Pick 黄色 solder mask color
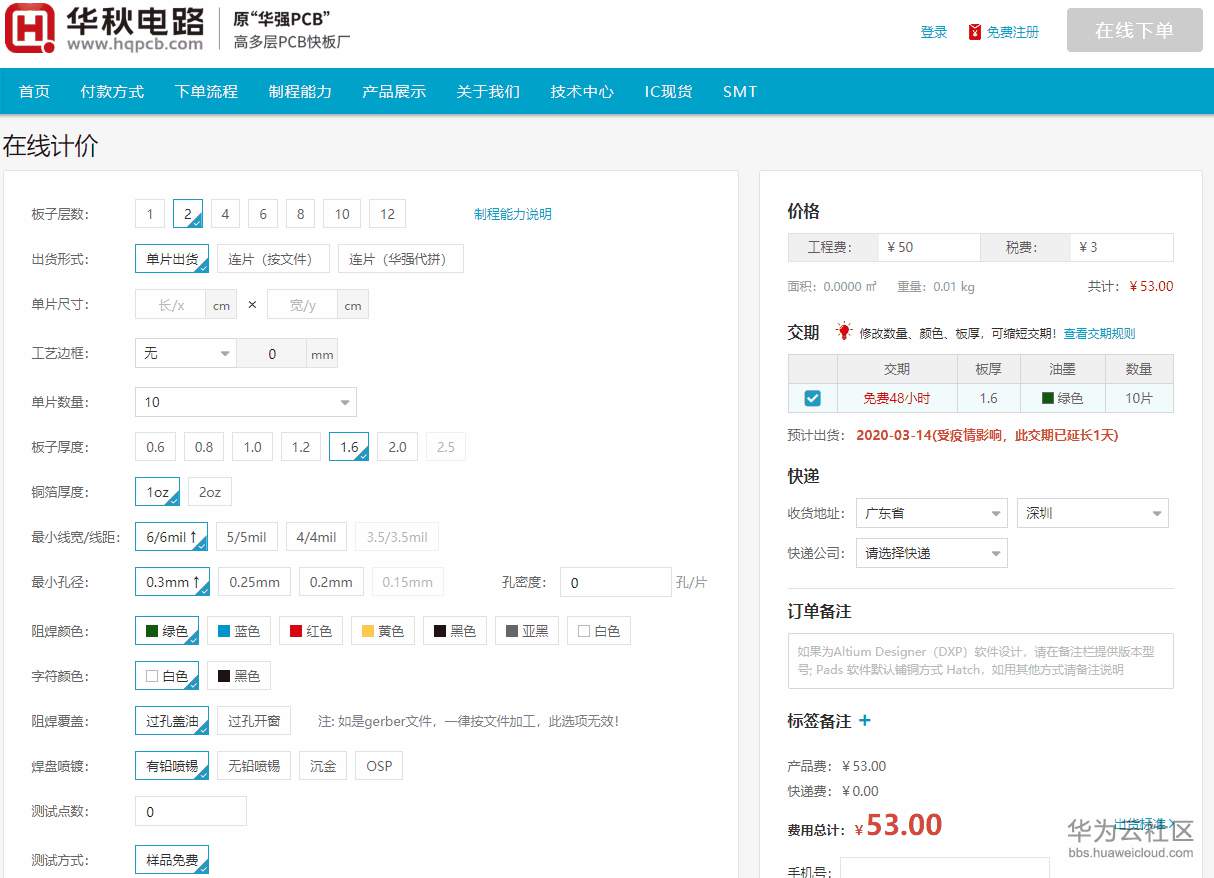The image size is (1214, 878). click(x=383, y=631)
